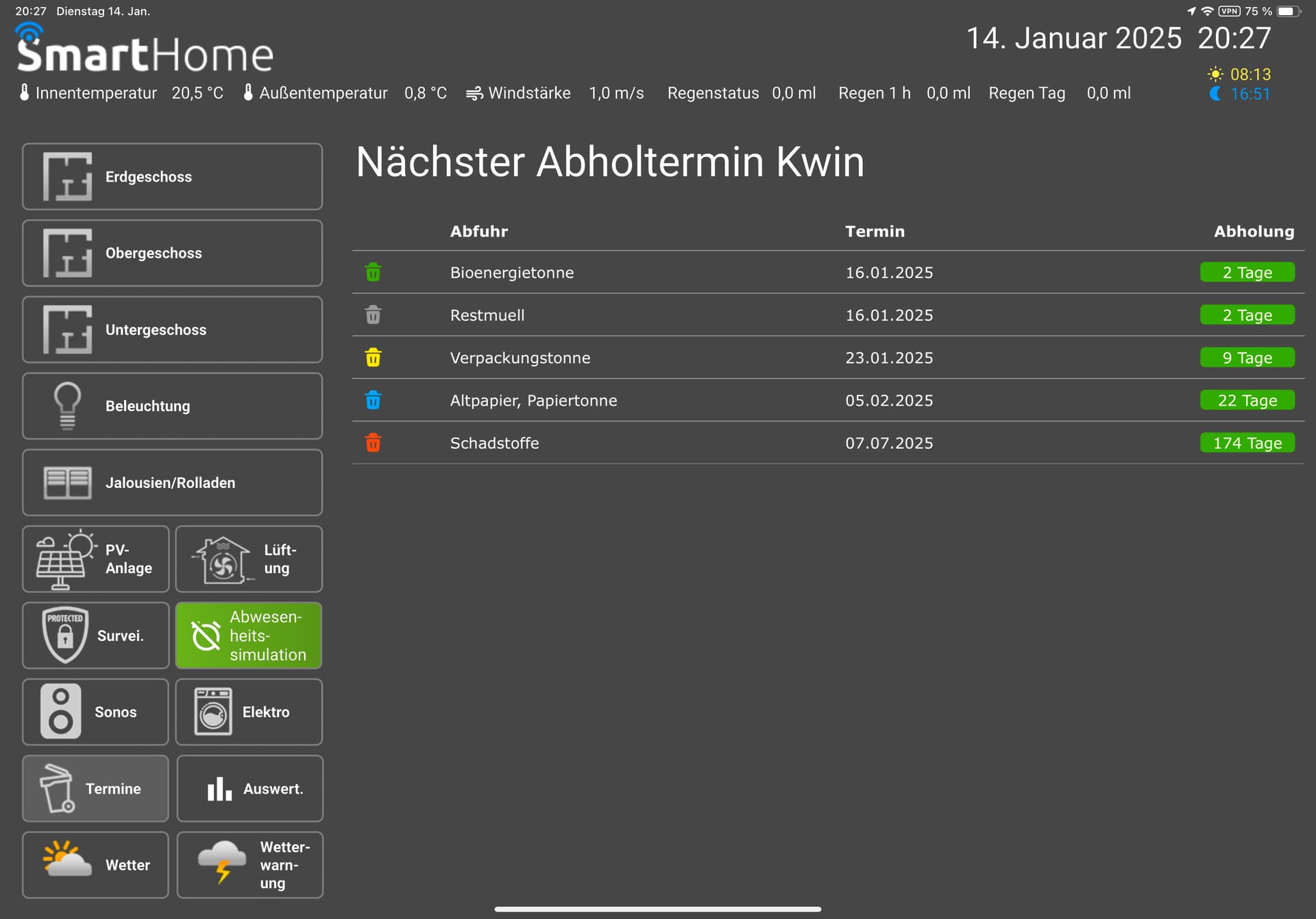Open the Auswert. page
This screenshot has width=1316, height=919.
[x=249, y=788]
